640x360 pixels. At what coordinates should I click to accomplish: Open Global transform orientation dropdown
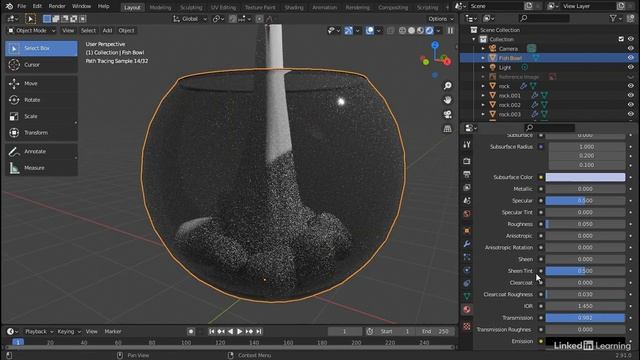(190, 19)
